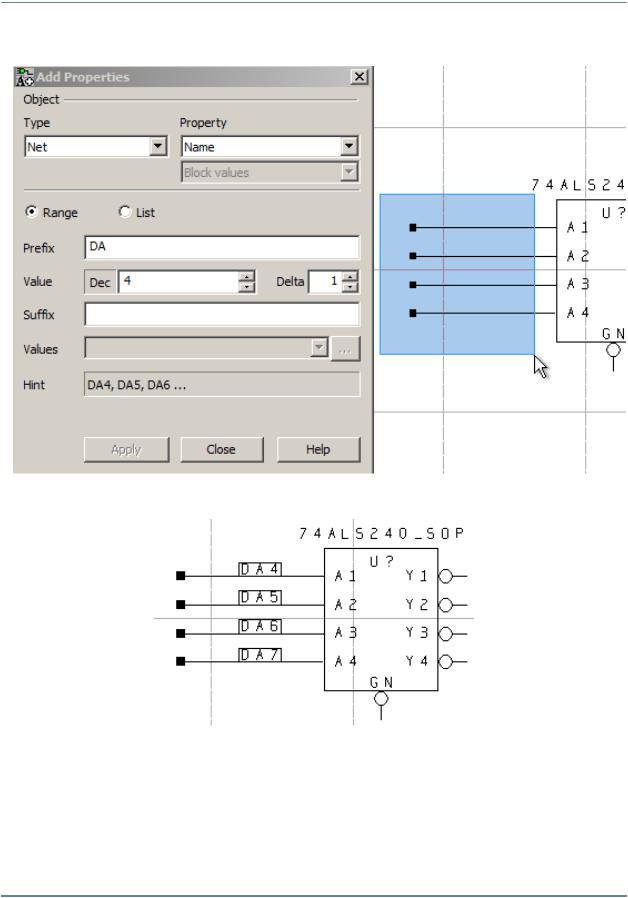Click pin label A1 in lower schematic
The width and height of the screenshot is (628, 898).
pos(345,576)
